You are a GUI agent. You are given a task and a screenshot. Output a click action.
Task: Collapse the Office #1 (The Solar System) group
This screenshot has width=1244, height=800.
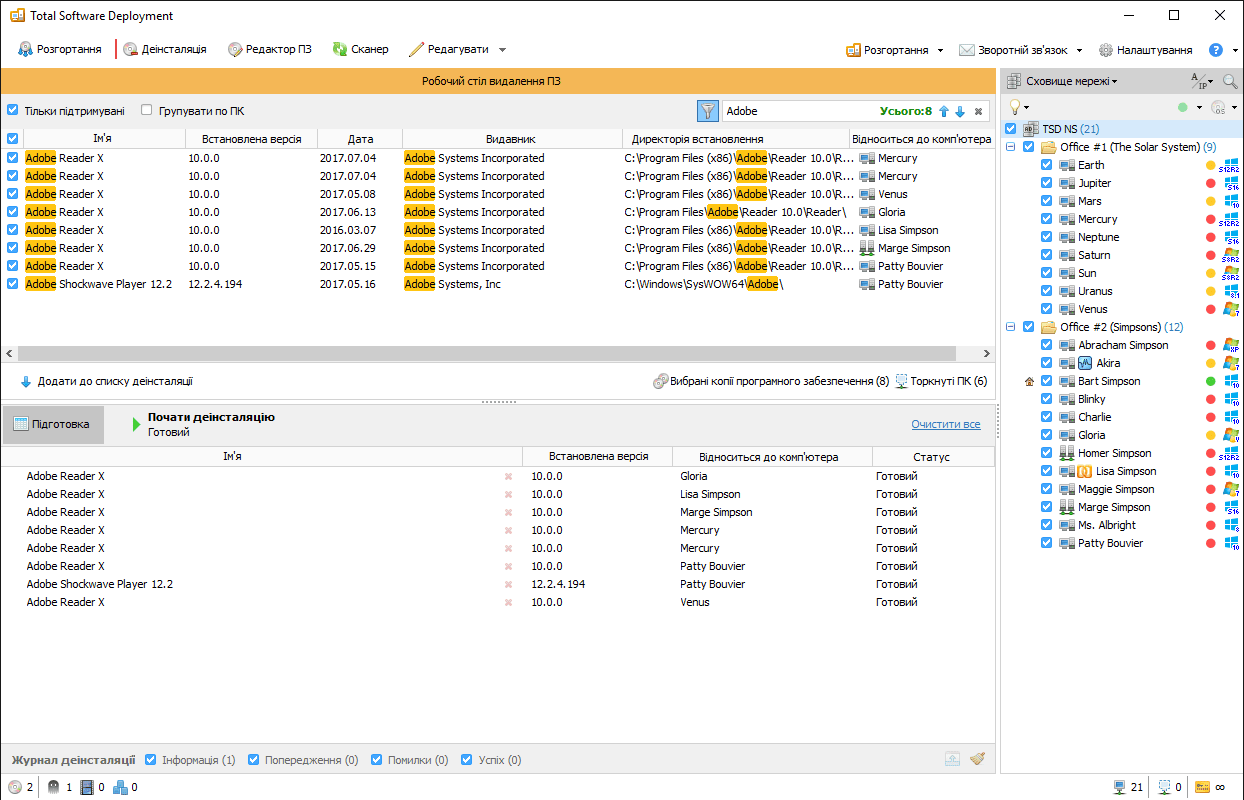coord(1011,147)
